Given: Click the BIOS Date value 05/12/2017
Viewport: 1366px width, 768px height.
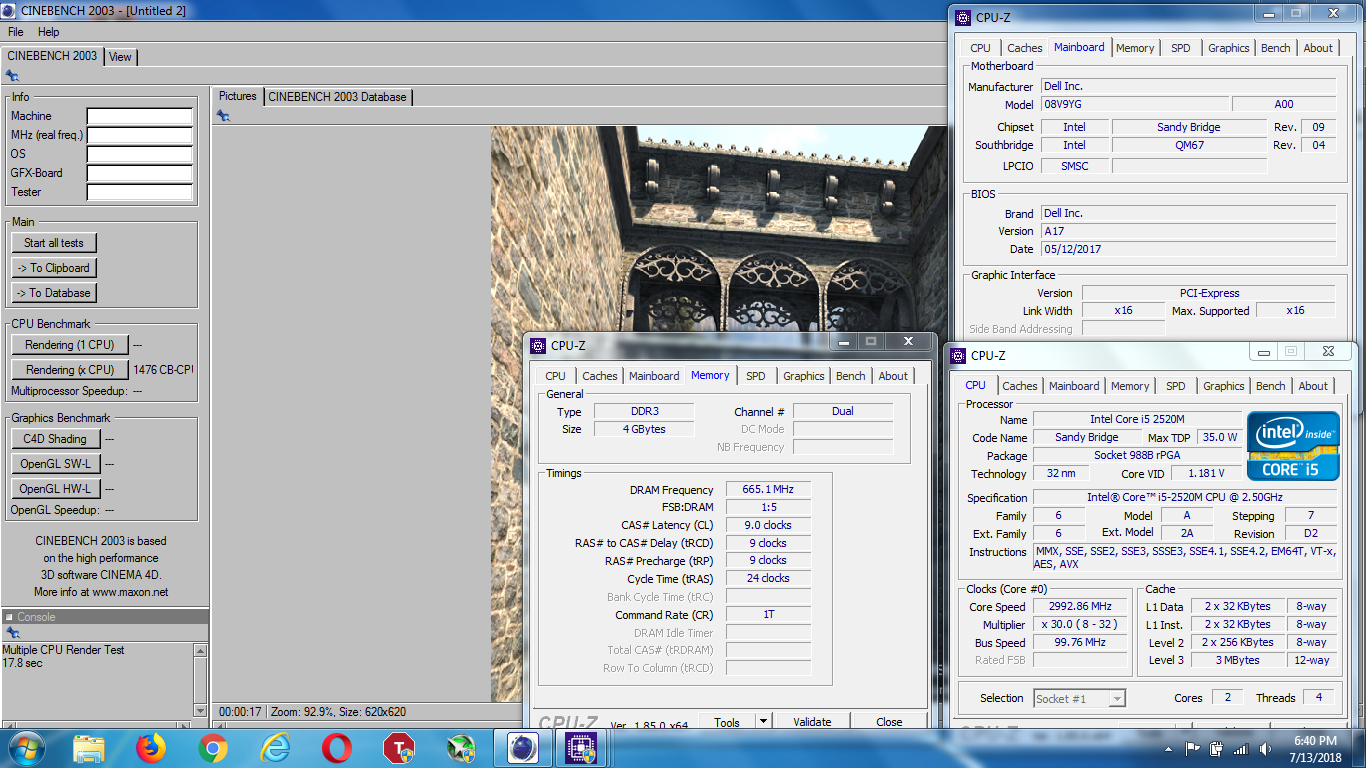Looking at the screenshot, I should 1188,249.
